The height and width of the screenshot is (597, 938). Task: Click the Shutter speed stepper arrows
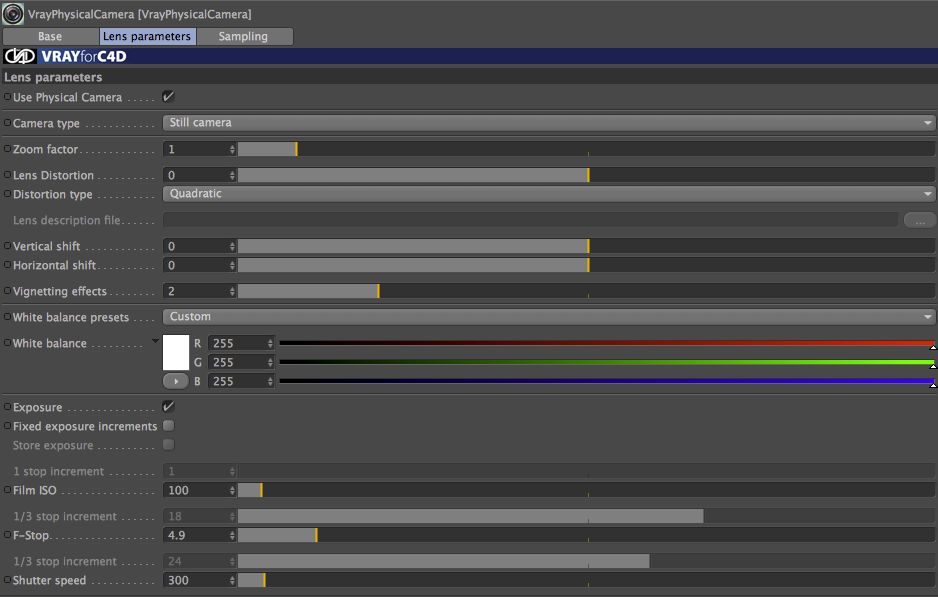232,580
